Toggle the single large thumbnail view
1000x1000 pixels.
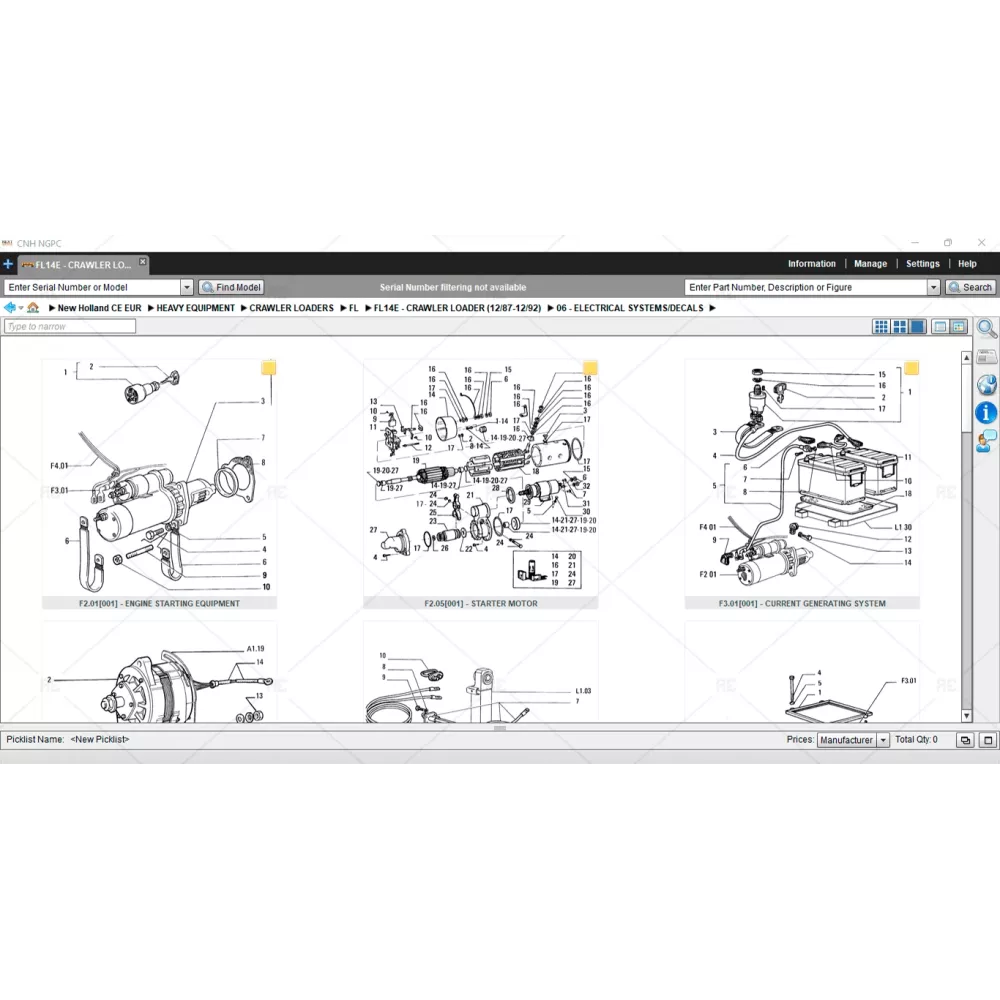(917, 327)
